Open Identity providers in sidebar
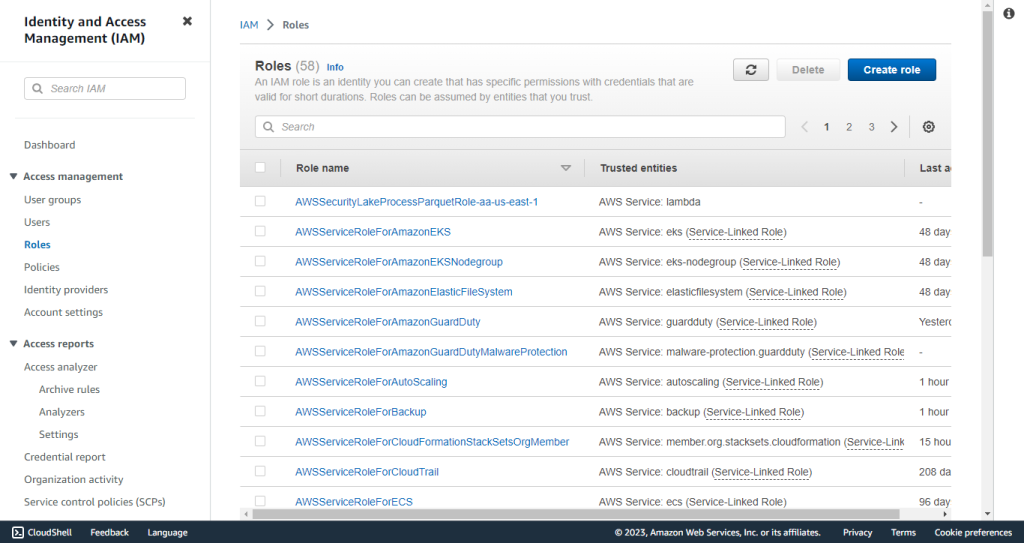Image resolution: width=1024 pixels, height=543 pixels. click(66, 289)
